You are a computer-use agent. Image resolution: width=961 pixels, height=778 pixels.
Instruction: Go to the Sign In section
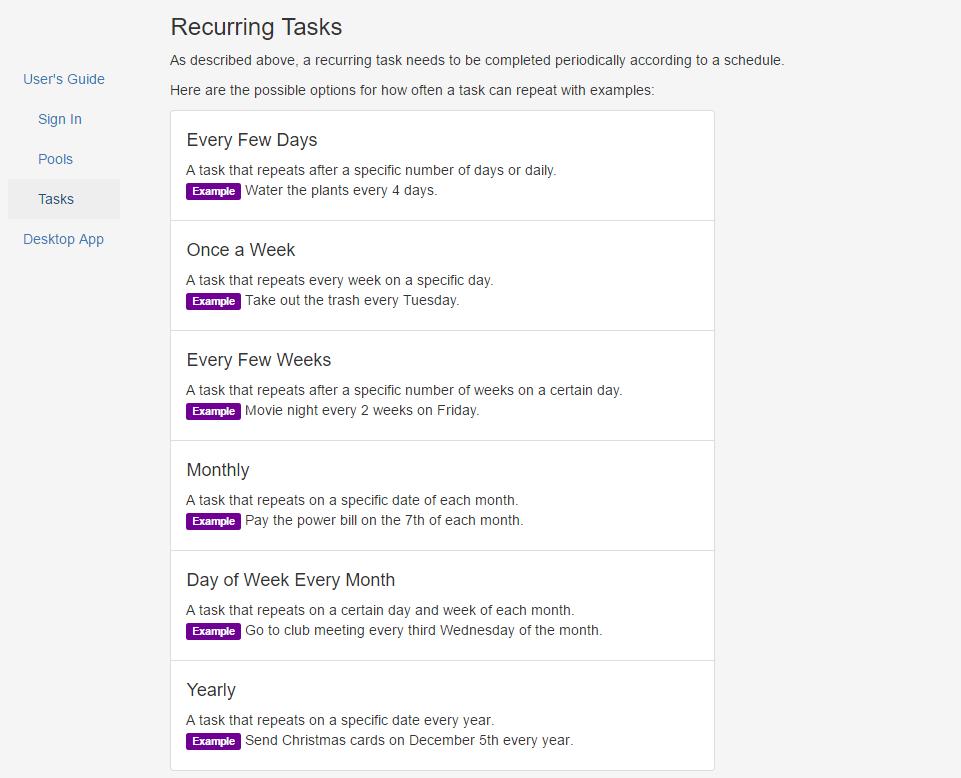coord(60,119)
